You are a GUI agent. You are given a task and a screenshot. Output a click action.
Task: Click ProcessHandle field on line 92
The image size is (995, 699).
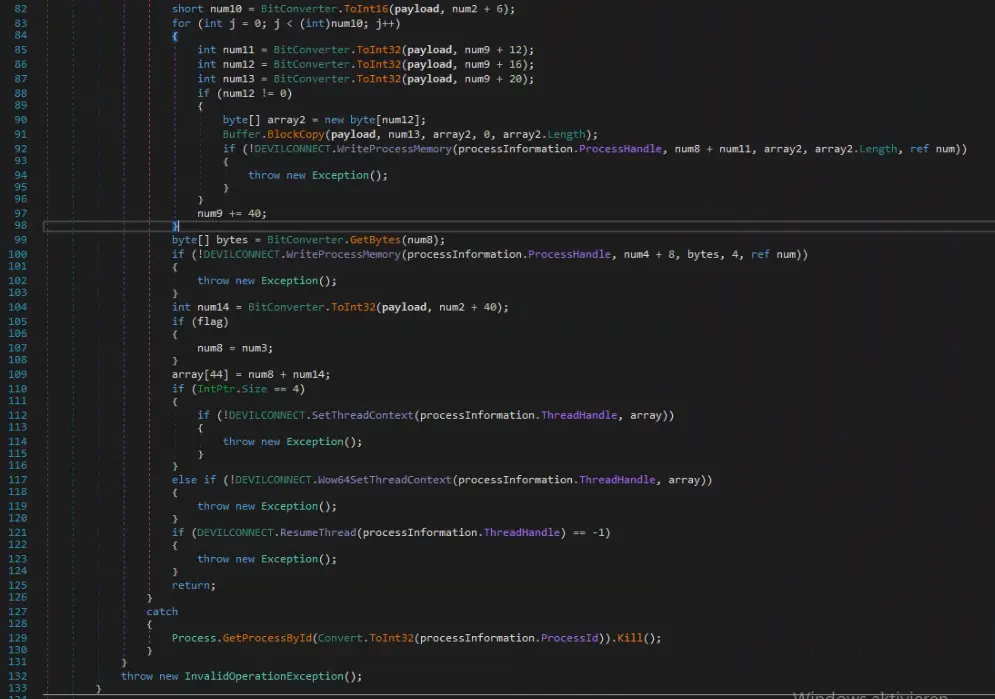tap(620, 149)
